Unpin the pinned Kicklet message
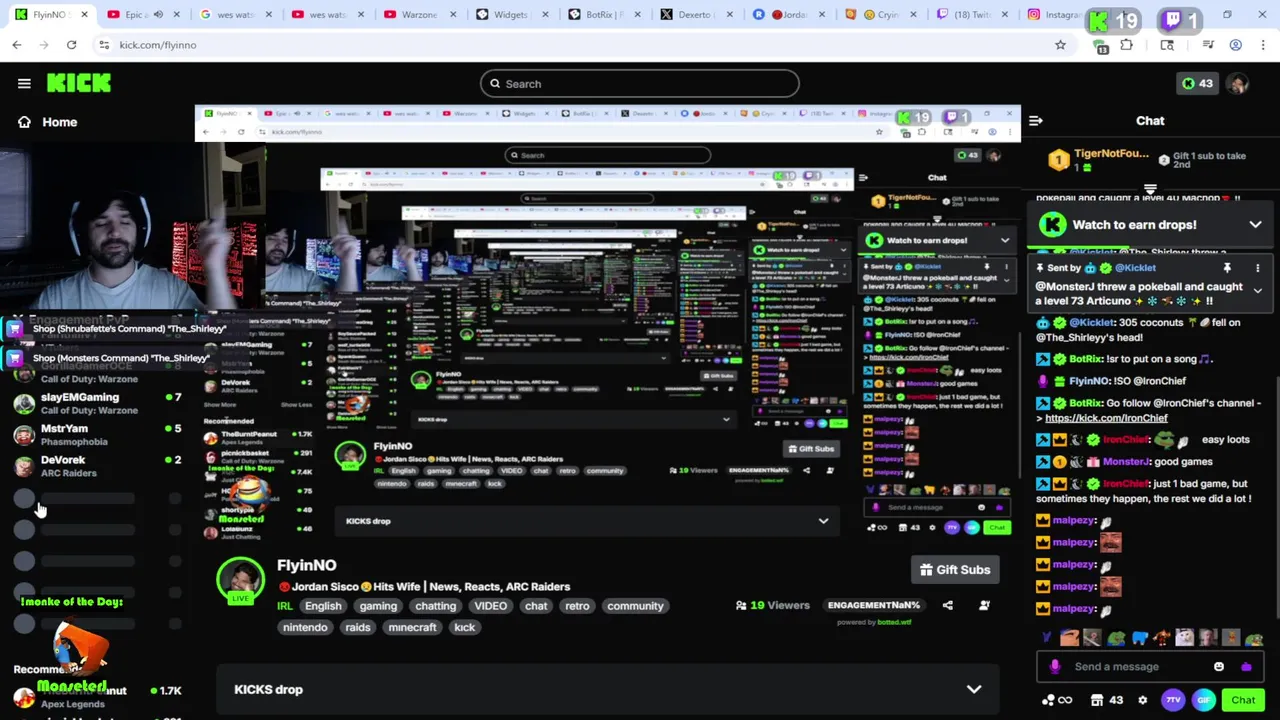The image size is (1280, 720). [x=1227, y=268]
